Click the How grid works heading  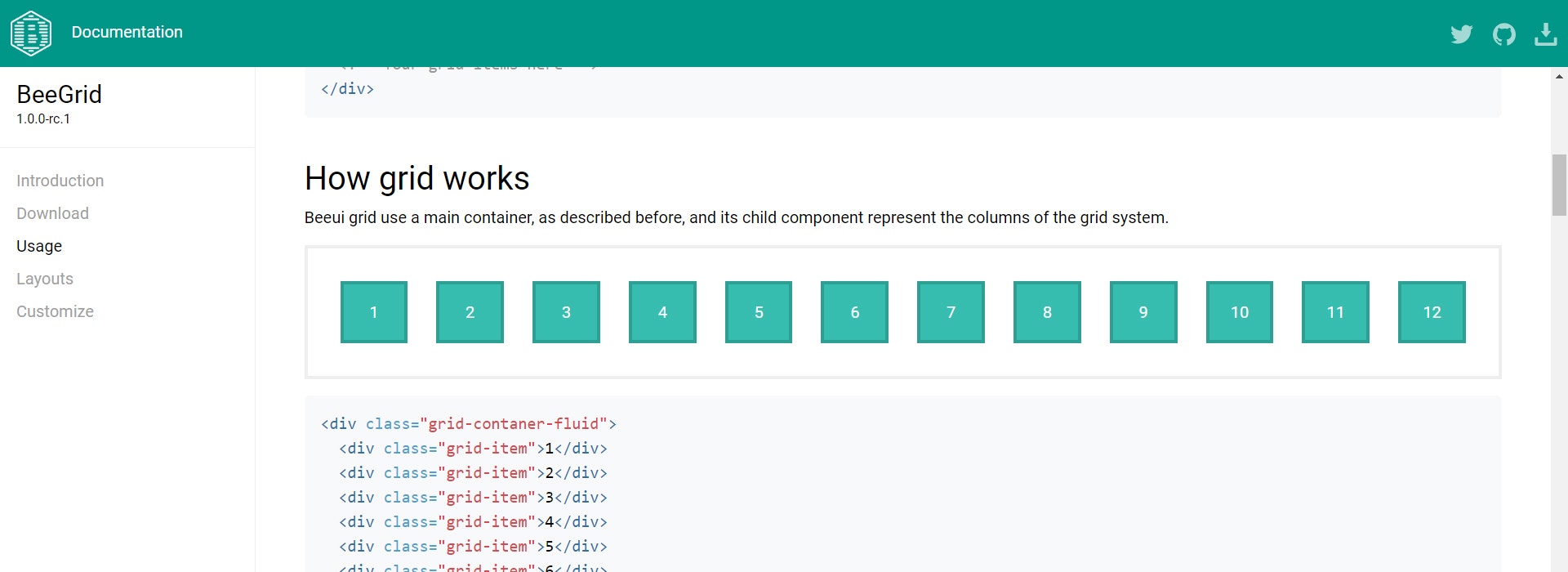click(x=417, y=178)
